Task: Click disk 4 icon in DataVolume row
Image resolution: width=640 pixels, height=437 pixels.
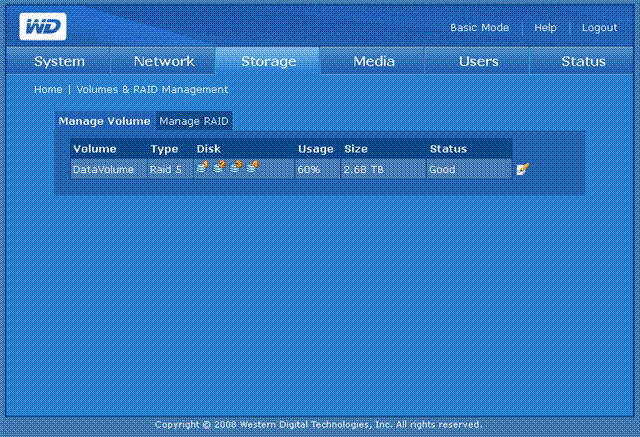Action: click(x=253, y=167)
